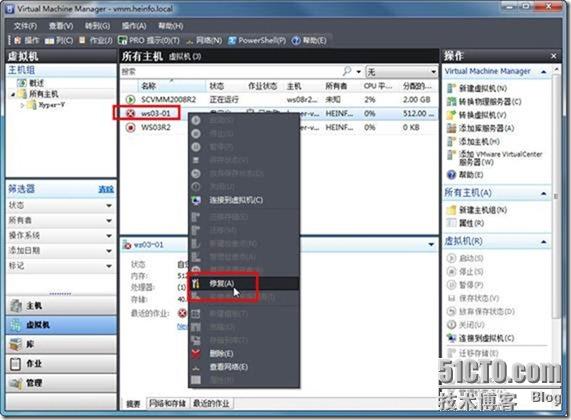This screenshot has width=571, height=420.
Task: Select the WS03R2 virtual machine row
Action: (279, 127)
